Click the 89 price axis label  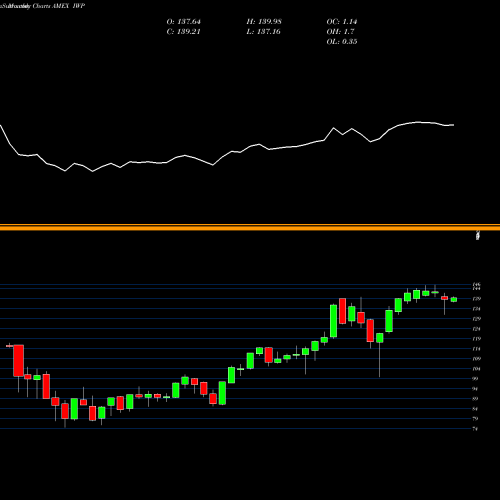(x=475, y=399)
